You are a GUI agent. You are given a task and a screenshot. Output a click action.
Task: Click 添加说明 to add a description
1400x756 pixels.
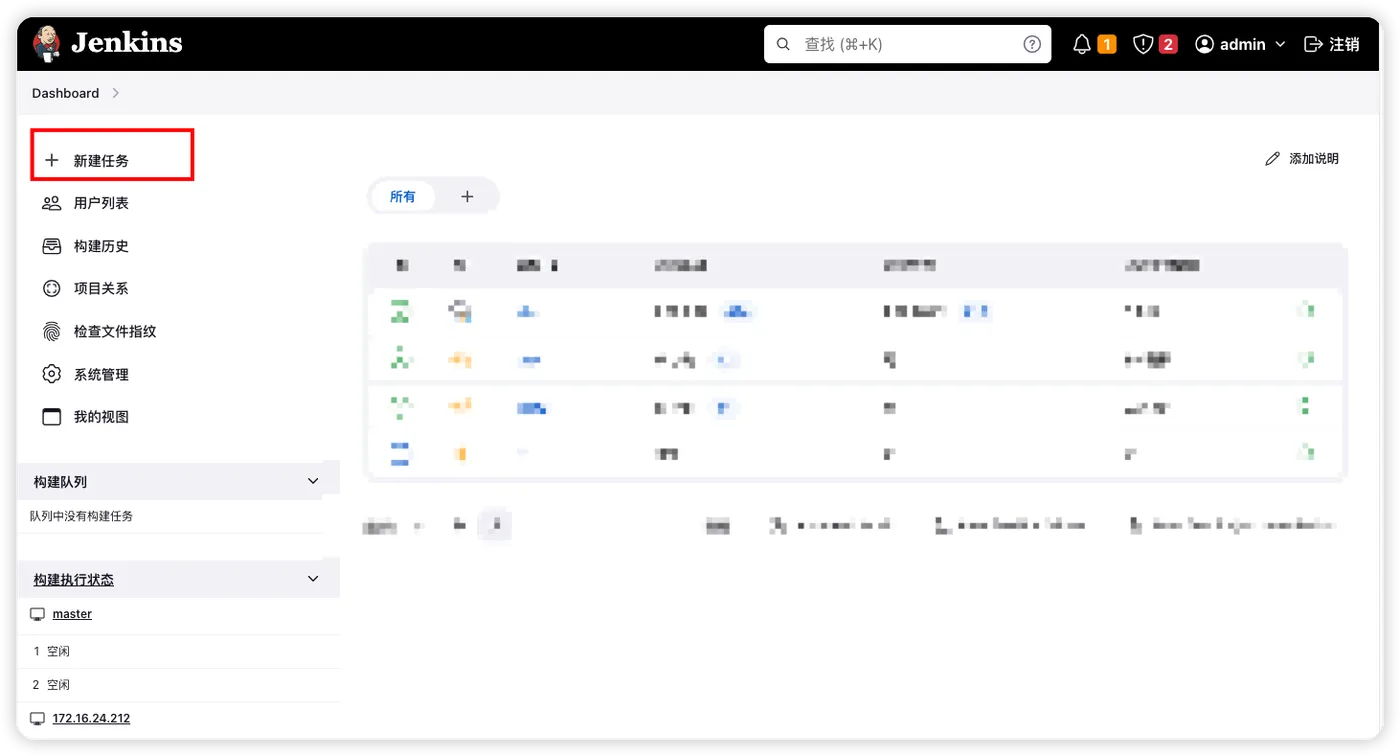1302,159
